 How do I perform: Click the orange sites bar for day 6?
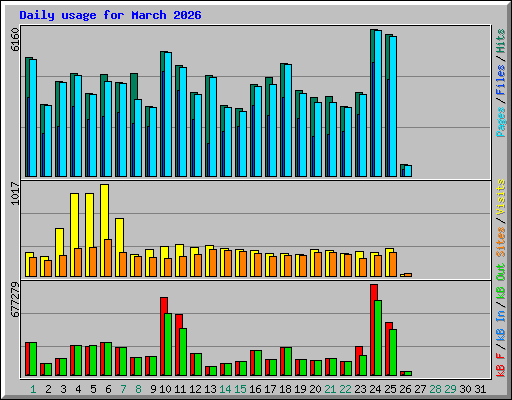(x=108, y=258)
